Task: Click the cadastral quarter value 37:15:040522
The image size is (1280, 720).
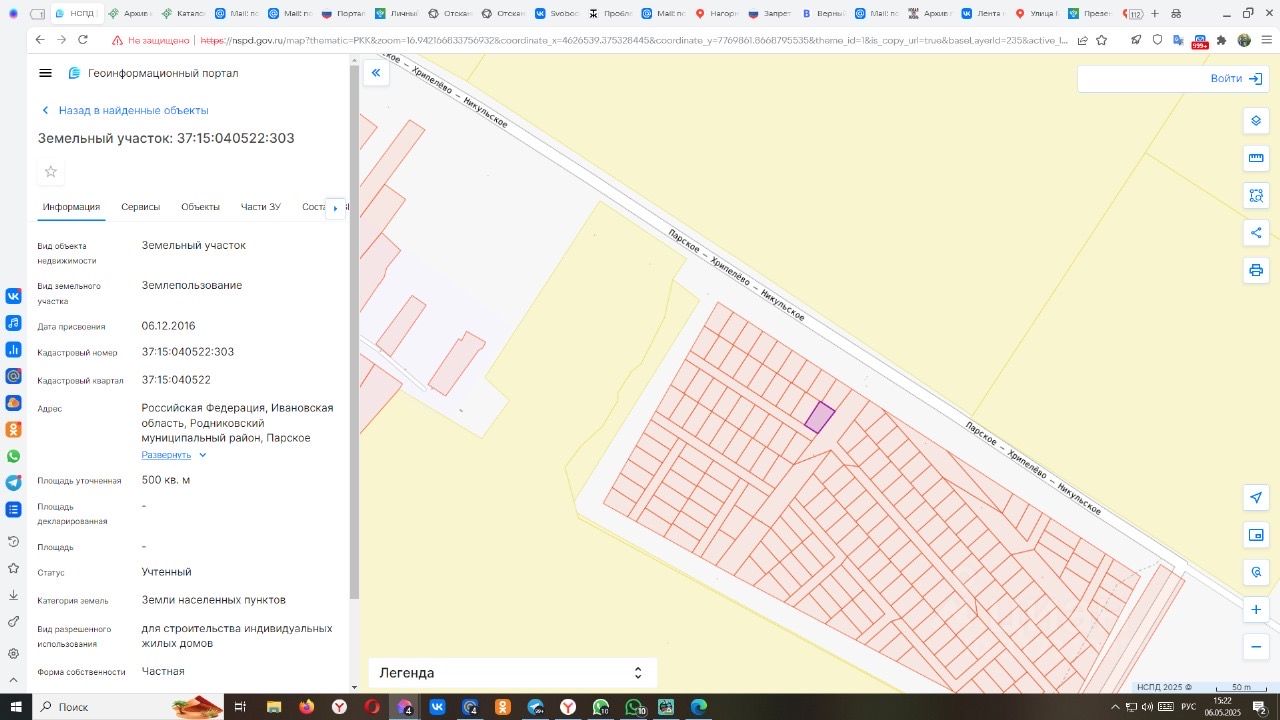Action: [x=176, y=380]
